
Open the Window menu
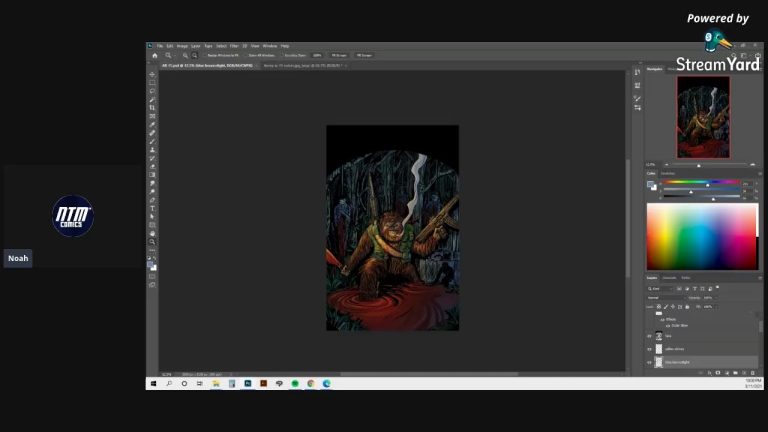coord(270,46)
